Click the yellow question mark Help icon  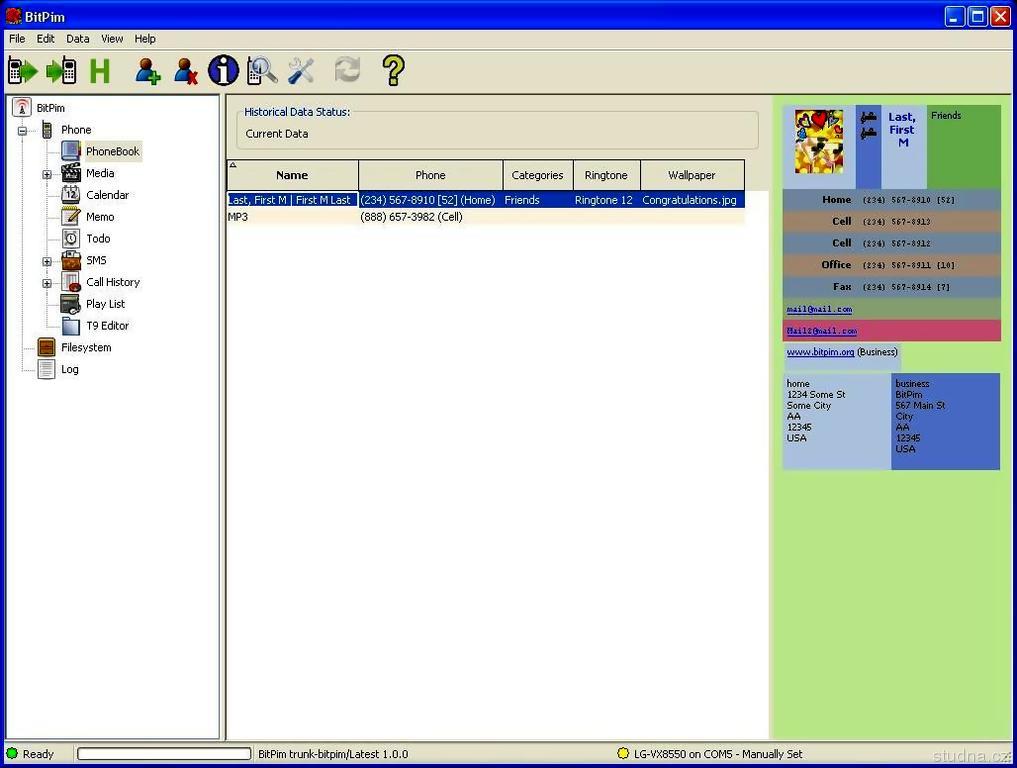tap(394, 71)
